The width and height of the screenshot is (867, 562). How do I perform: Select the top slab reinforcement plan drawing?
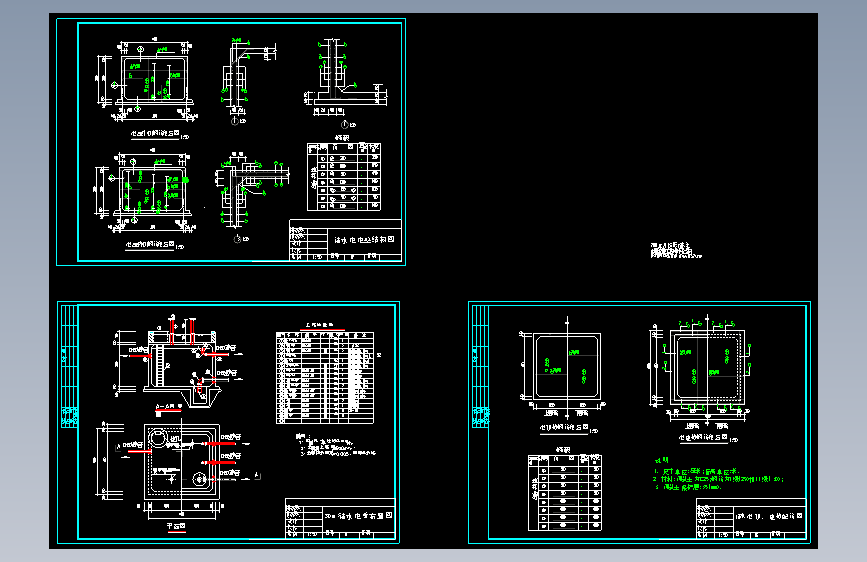click(563, 369)
